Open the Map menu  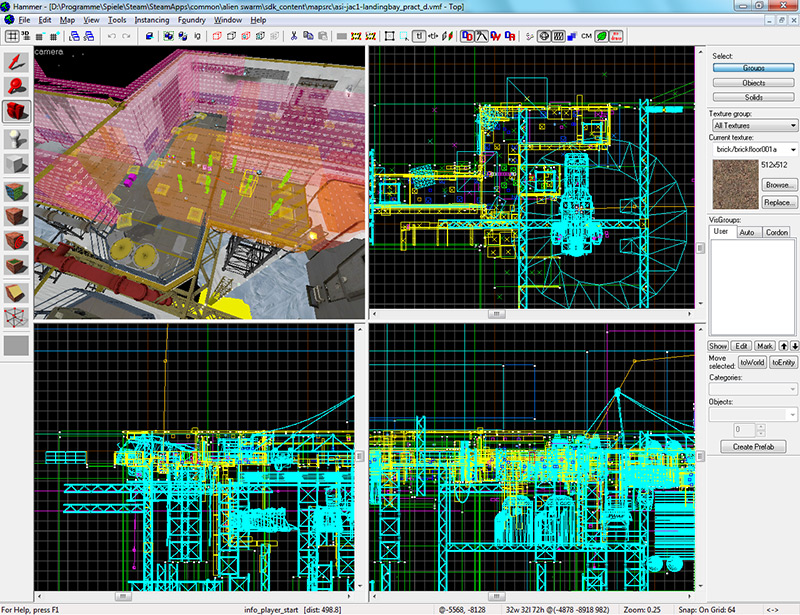[67, 20]
